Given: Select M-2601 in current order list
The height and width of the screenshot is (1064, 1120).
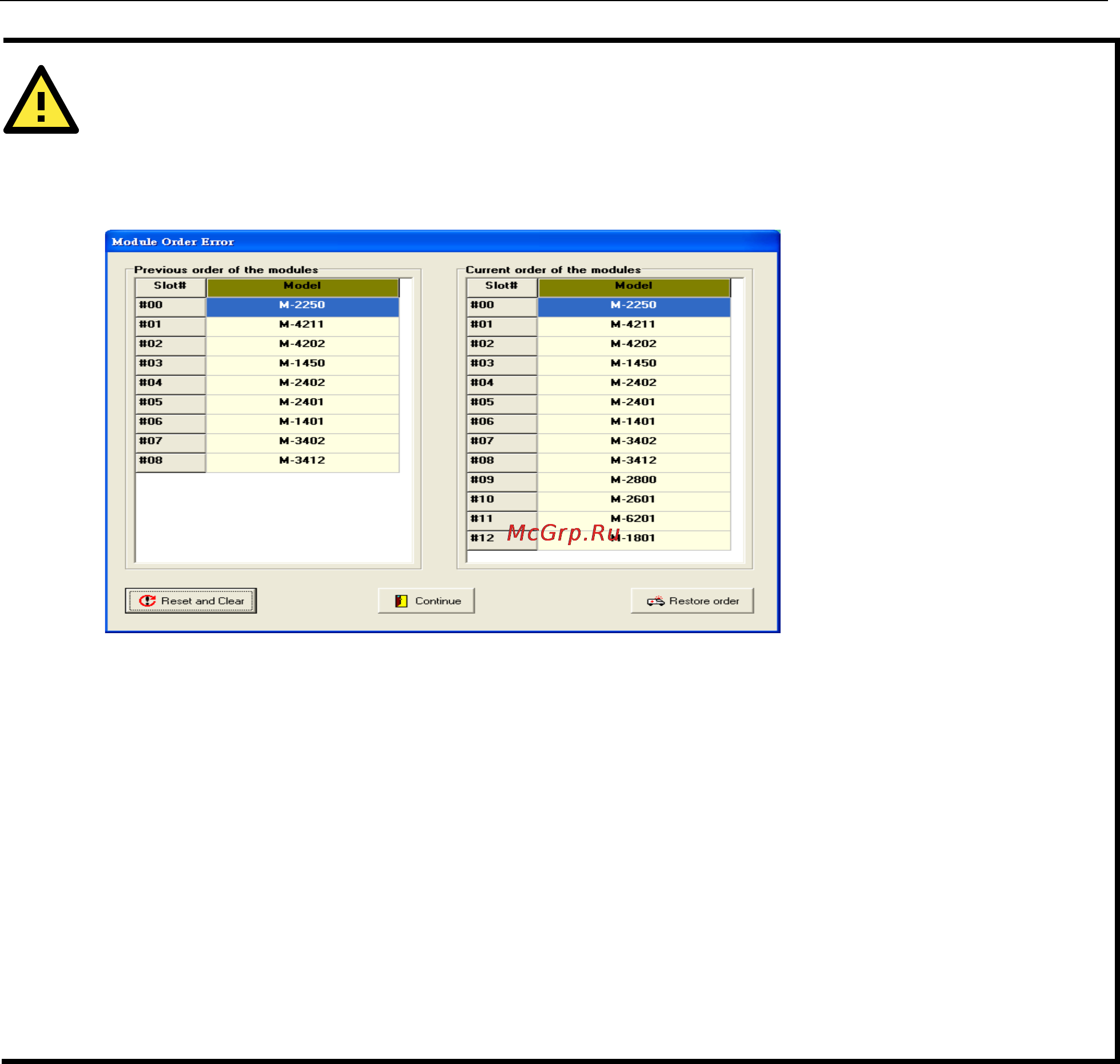Looking at the screenshot, I should point(634,501).
